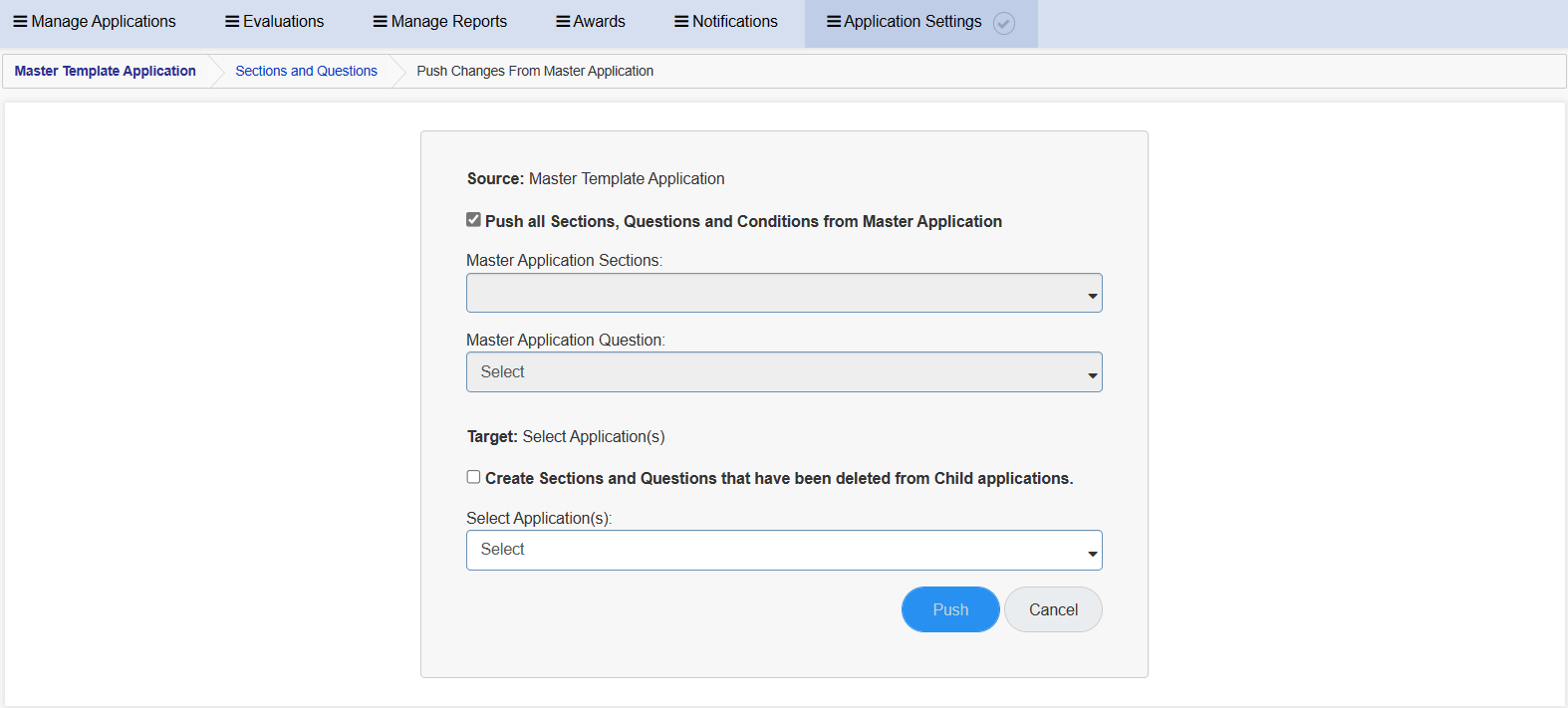Go to Master Template Application breadcrumb
This screenshot has height=708, width=1568.
tap(106, 71)
